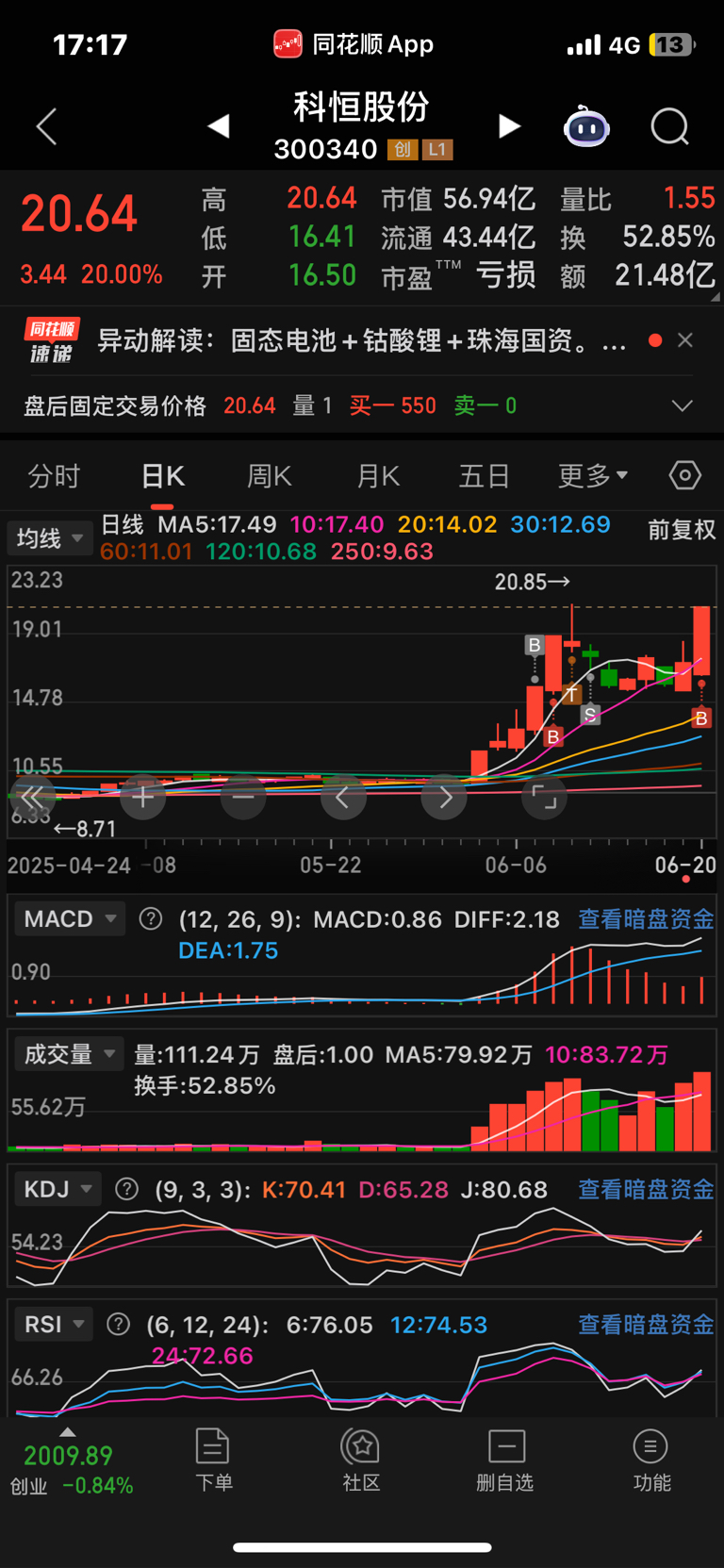Move chart cursor left one candle

343,797
